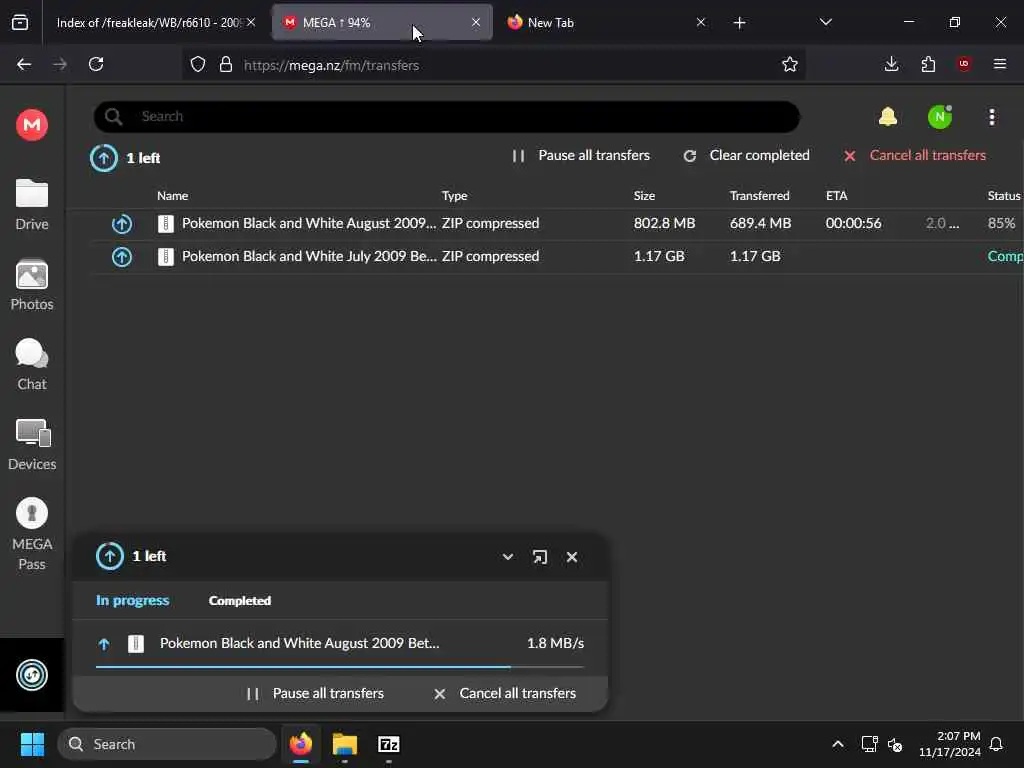Close the transfers widget
The image size is (1024, 768).
(572, 557)
